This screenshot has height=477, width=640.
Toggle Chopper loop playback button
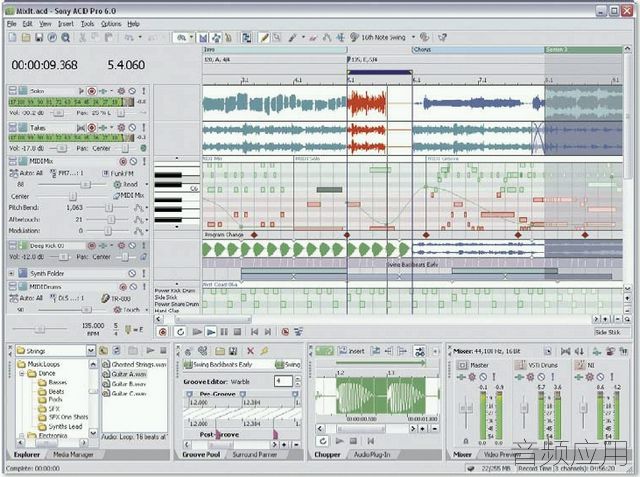point(323,441)
